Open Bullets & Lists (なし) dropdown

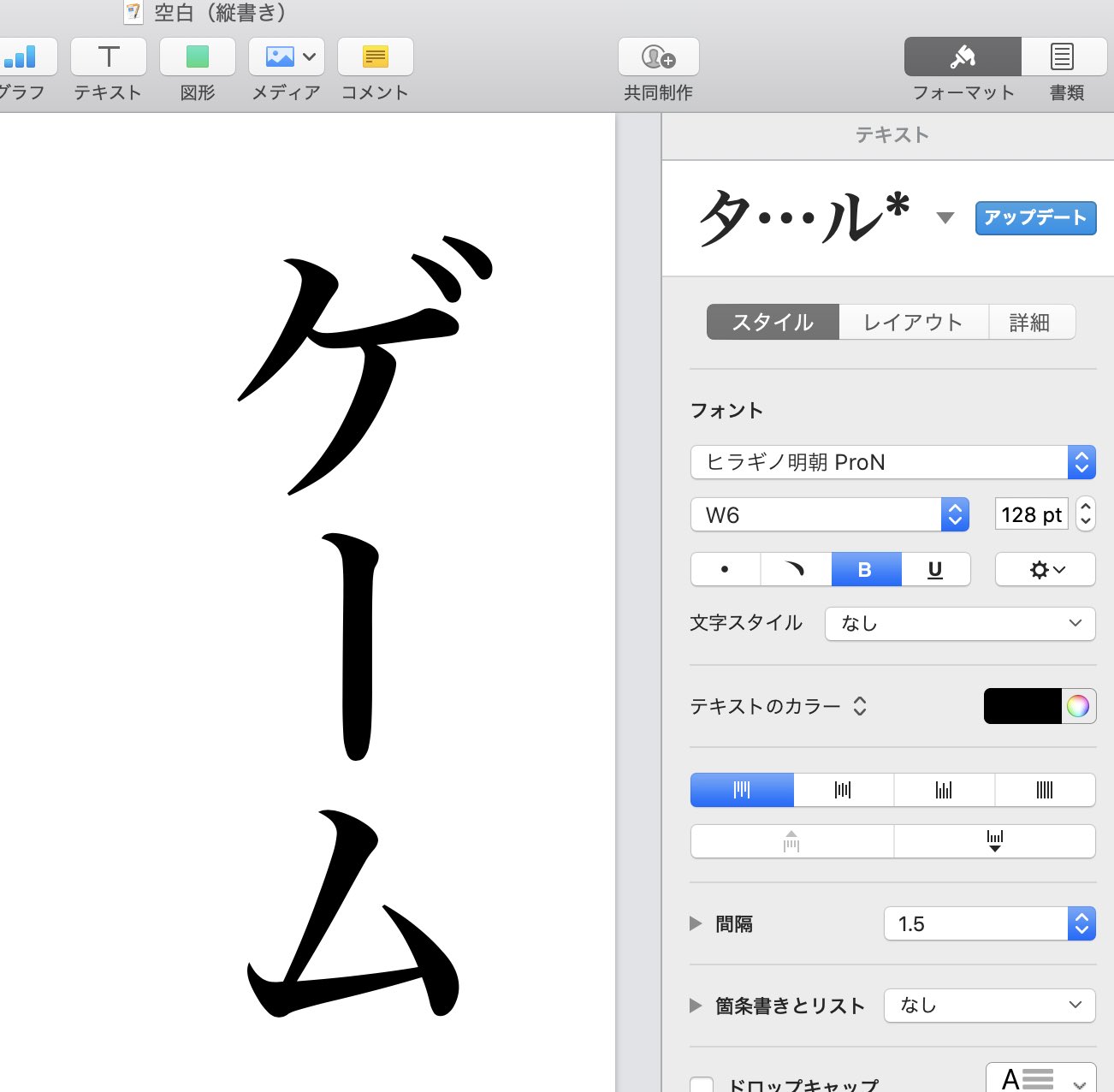point(990,1005)
